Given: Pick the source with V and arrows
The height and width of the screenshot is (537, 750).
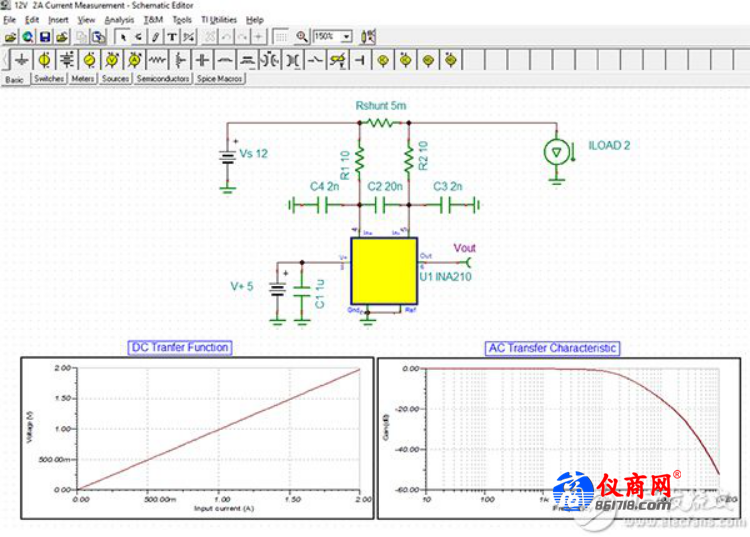Looking at the screenshot, I should (112, 60).
